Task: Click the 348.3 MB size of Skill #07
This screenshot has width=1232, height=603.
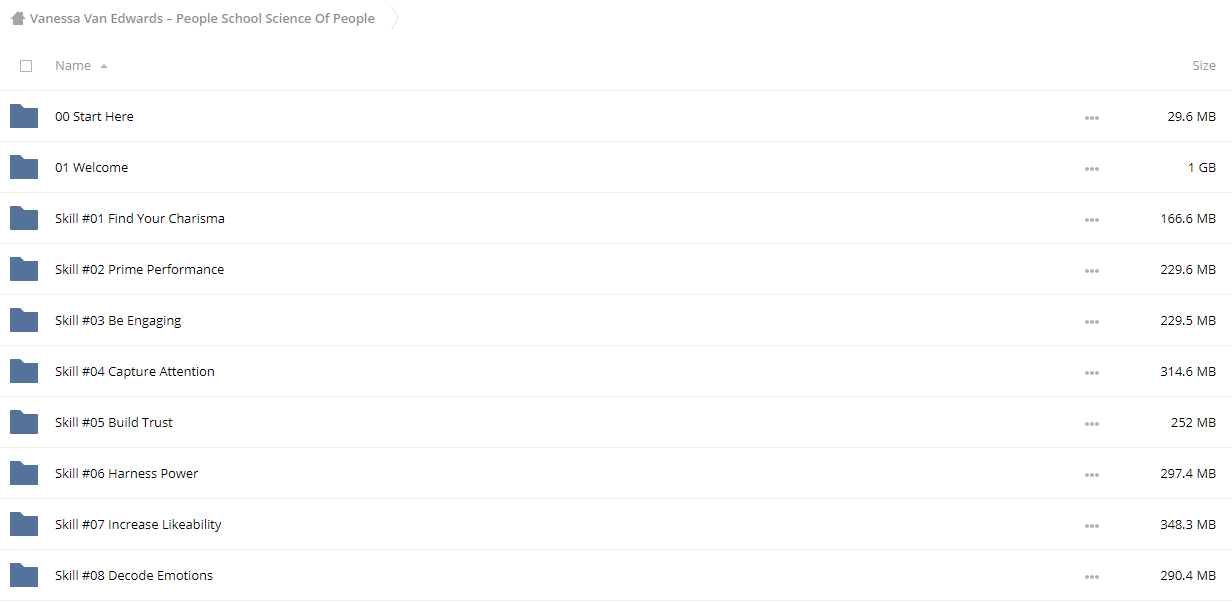Action: (1188, 524)
